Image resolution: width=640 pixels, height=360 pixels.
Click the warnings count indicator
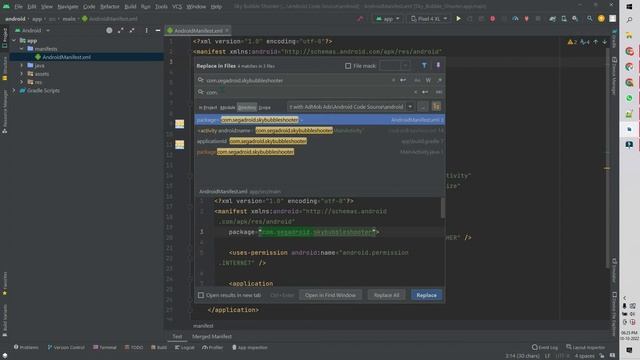coord(572,42)
